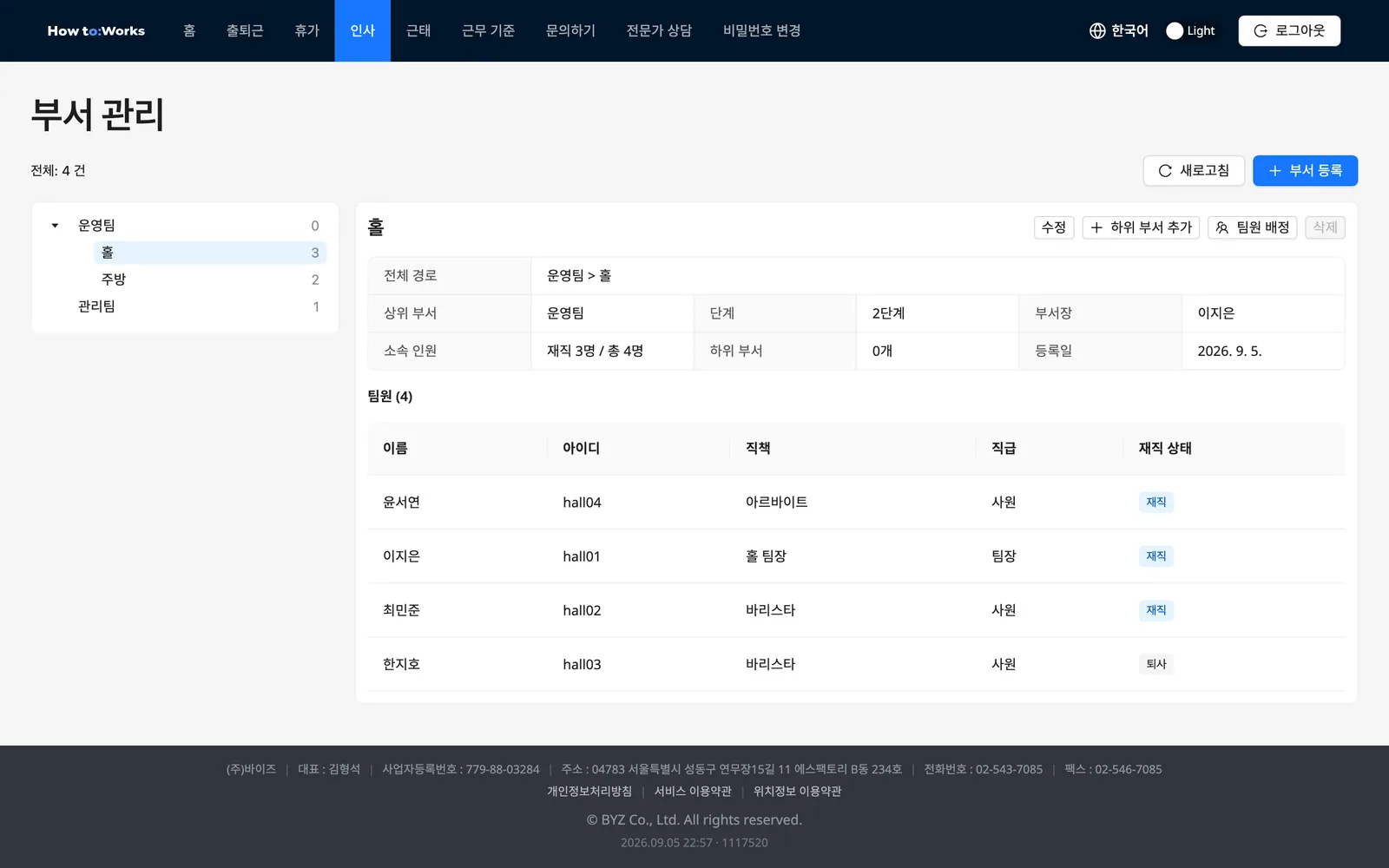
Task: Click the 부서 등록 button
Action: (1305, 171)
